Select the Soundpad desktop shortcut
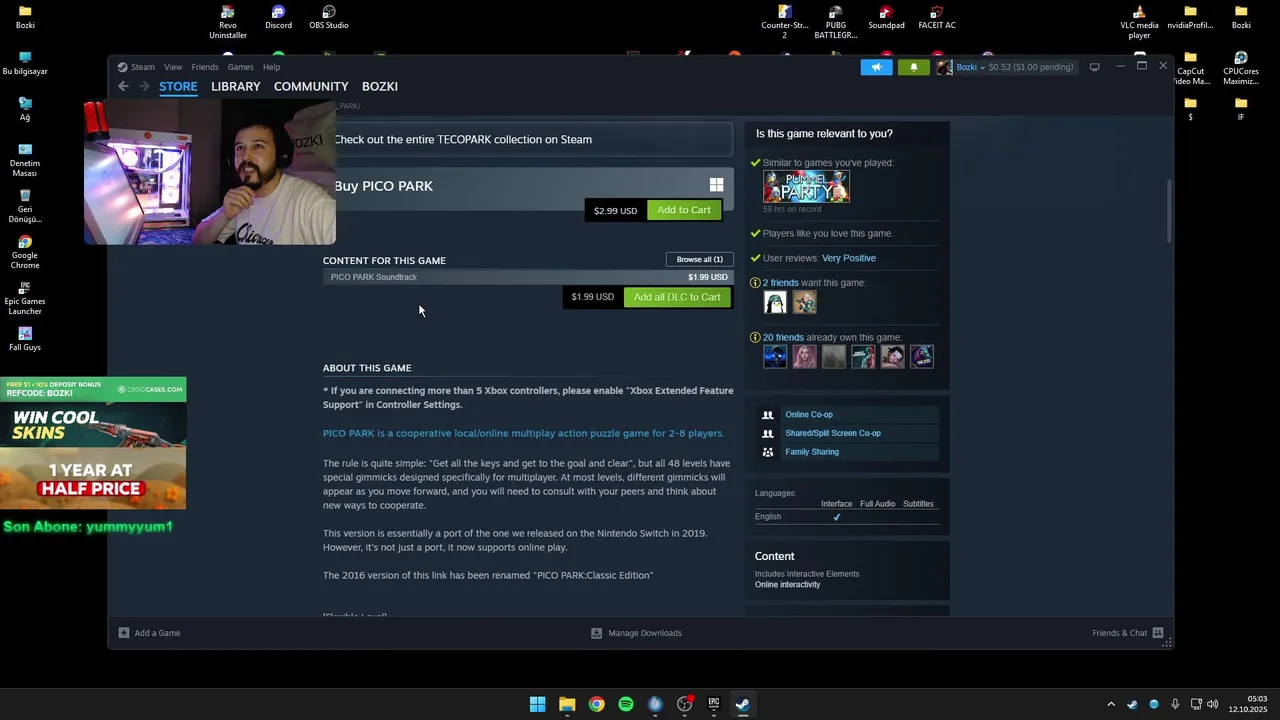The height and width of the screenshot is (720, 1280). (x=886, y=18)
